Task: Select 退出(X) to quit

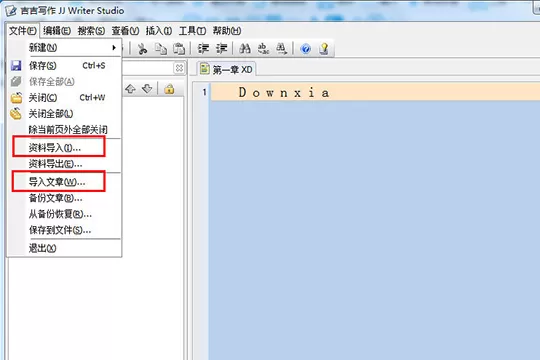Action: pyautogui.click(x=64, y=248)
